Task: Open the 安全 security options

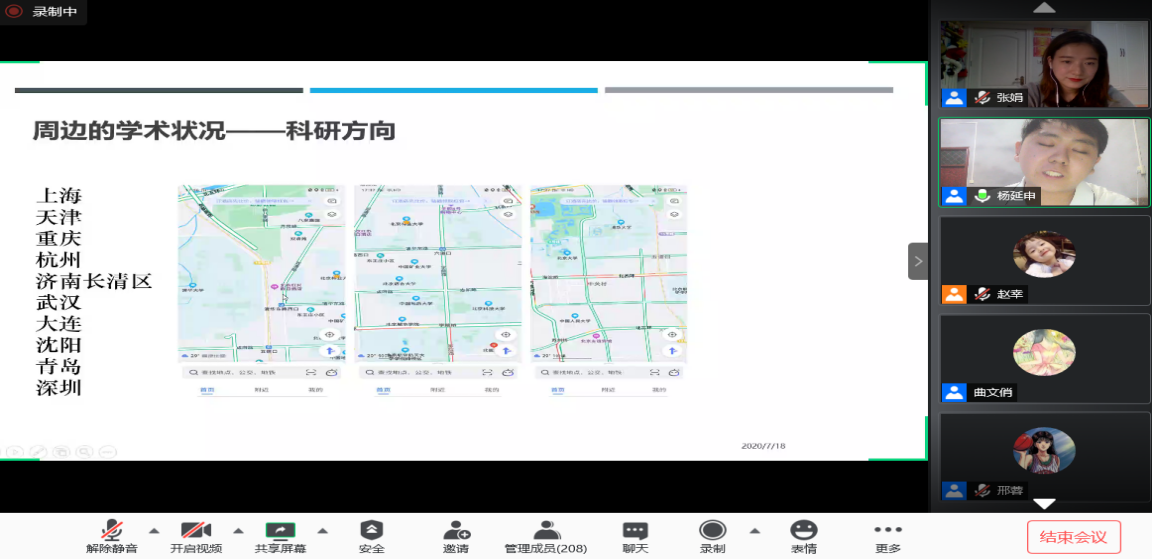Action: tap(371, 535)
